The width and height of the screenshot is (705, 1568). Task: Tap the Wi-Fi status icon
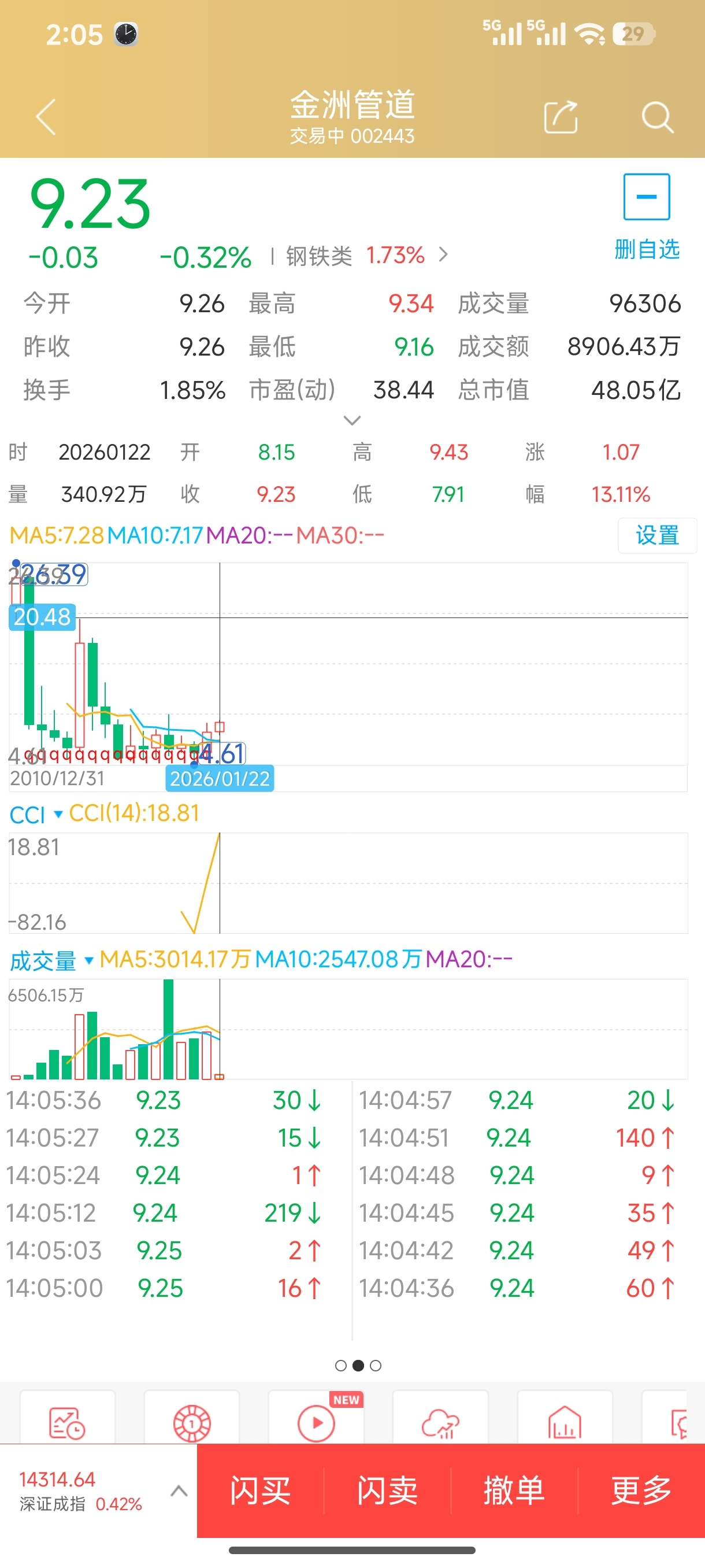click(x=590, y=34)
